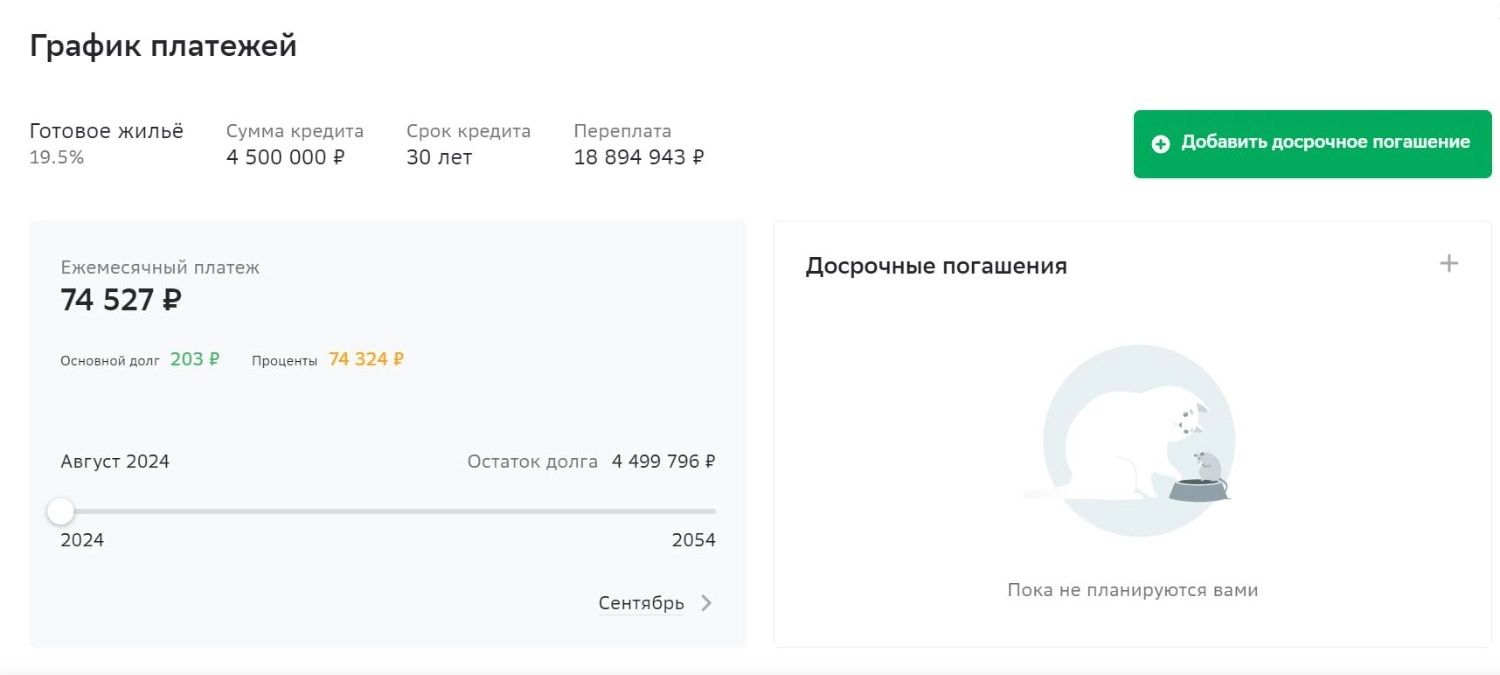The height and width of the screenshot is (675, 1500).
Task: Click the green 203 ₽ principal amount
Action: tap(195, 359)
